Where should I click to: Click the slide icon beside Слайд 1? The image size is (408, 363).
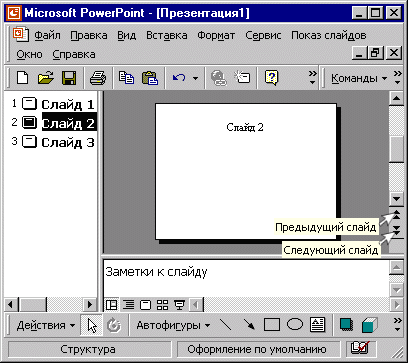(x=29, y=104)
